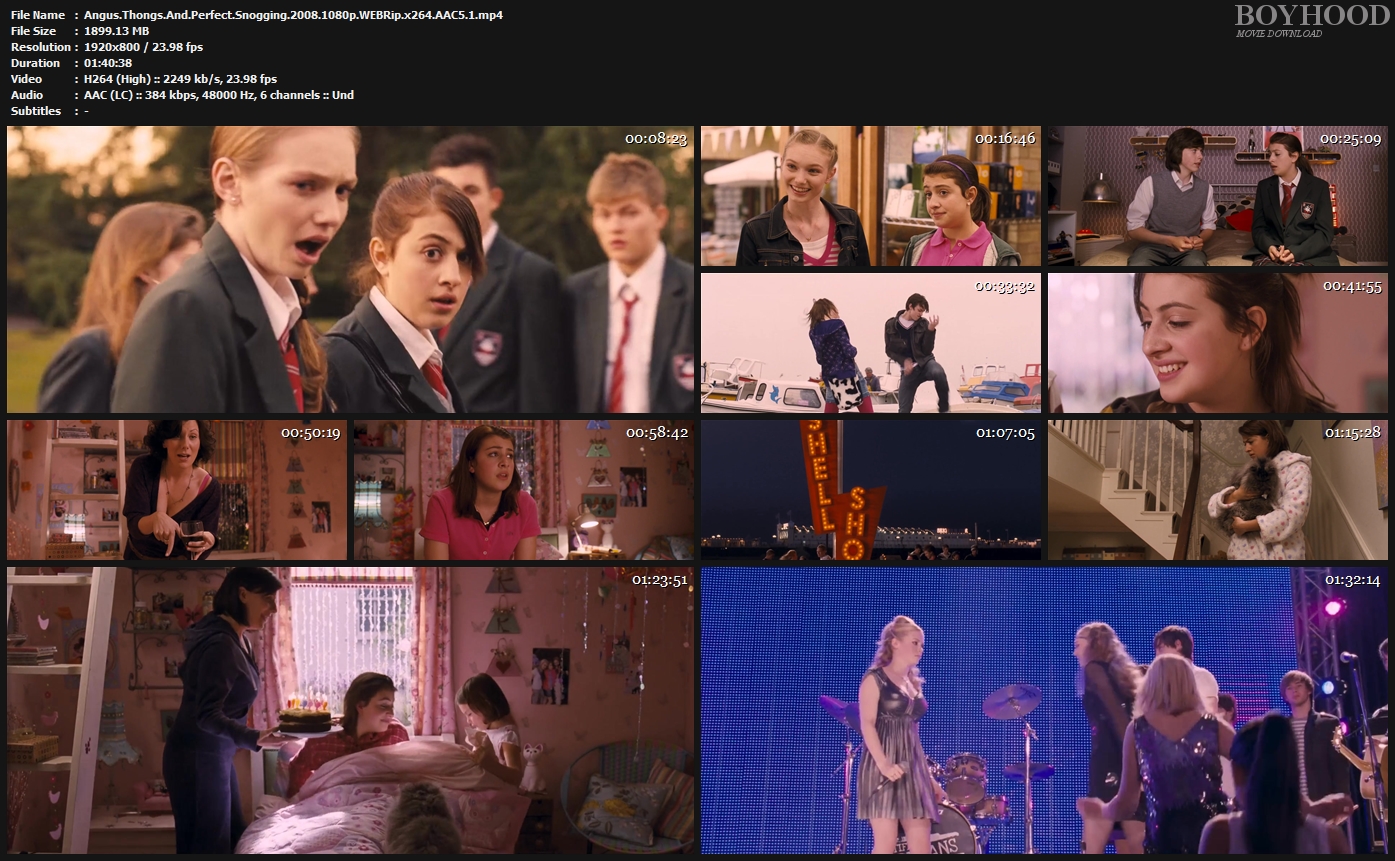
Task: Select the file size value 1899.13 MB
Action: click(117, 31)
